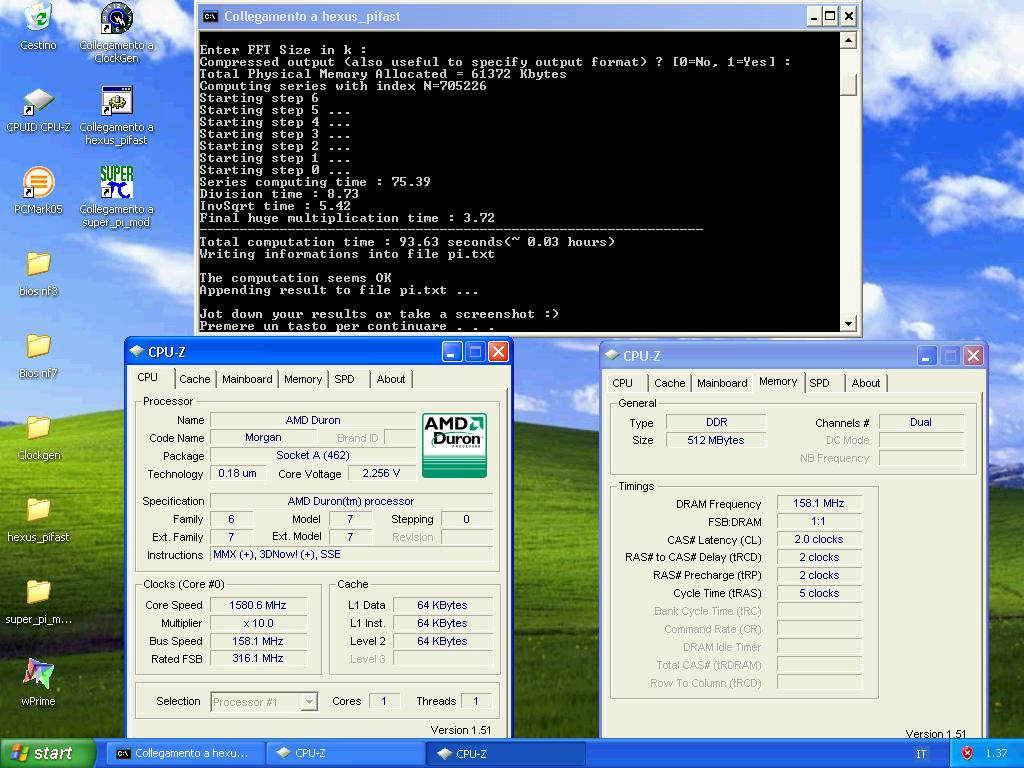Click the left CPU-Z window title icon

tap(136, 351)
